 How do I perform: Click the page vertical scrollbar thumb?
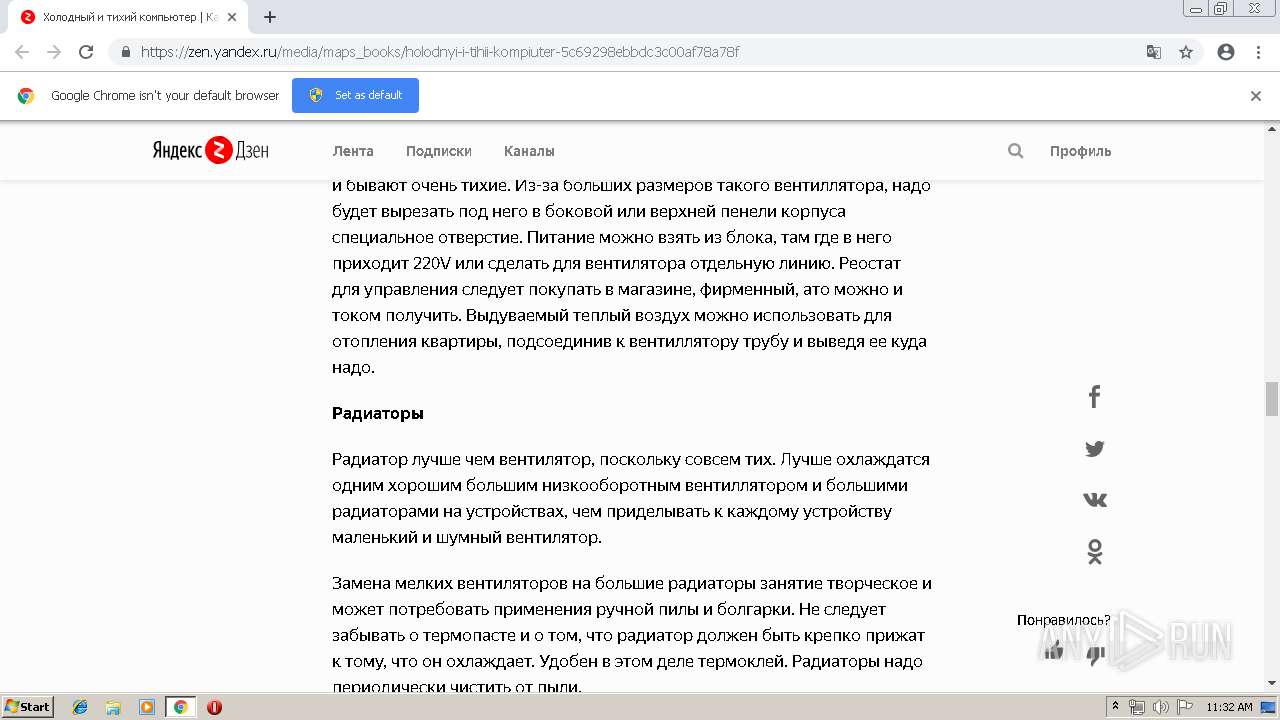(x=1272, y=399)
